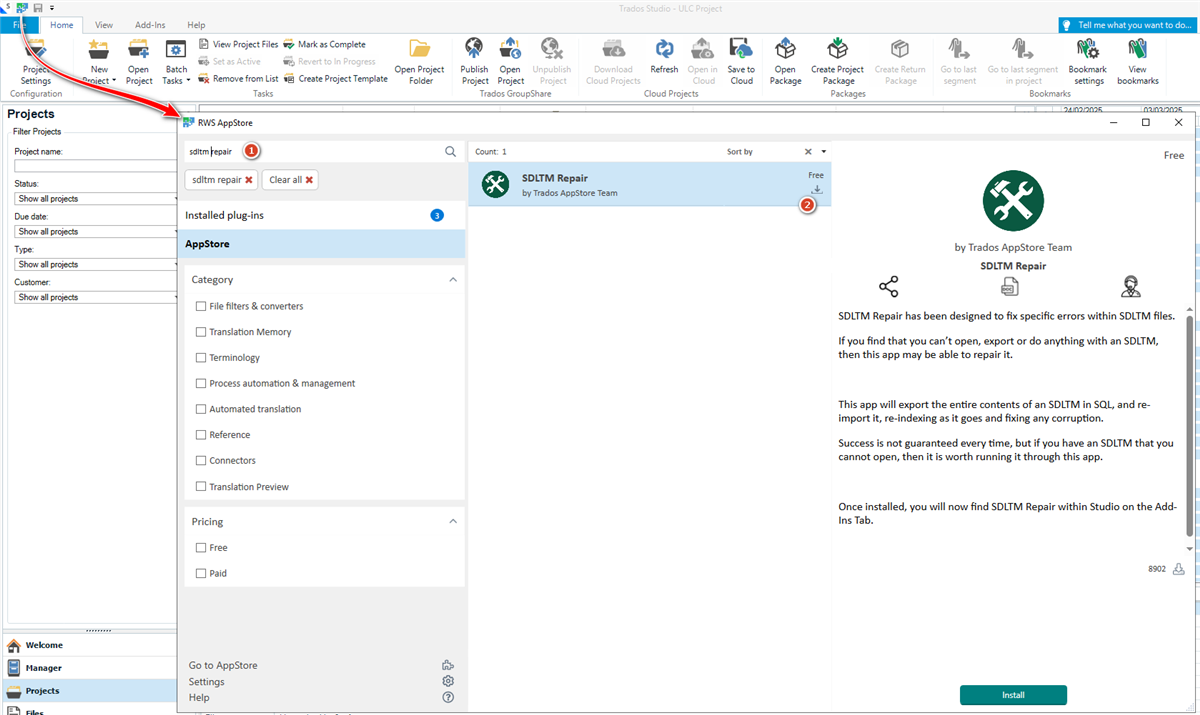Click Clear all filters button
This screenshot has width=1200, height=715.
point(291,180)
